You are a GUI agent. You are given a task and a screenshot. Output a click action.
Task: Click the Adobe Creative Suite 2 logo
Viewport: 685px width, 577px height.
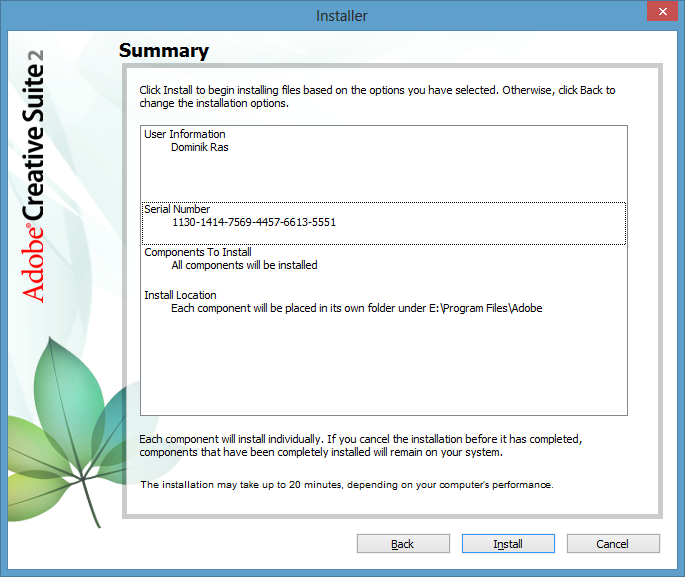33,176
